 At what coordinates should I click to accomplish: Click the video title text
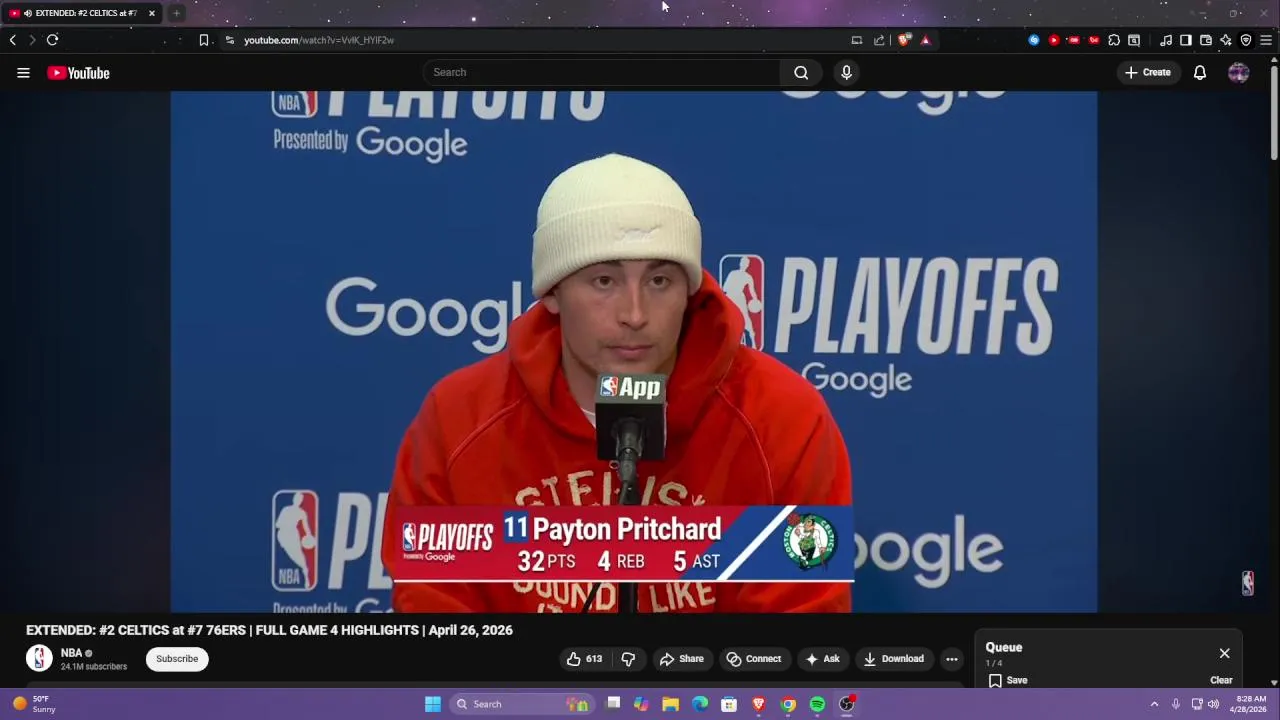click(269, 630)
